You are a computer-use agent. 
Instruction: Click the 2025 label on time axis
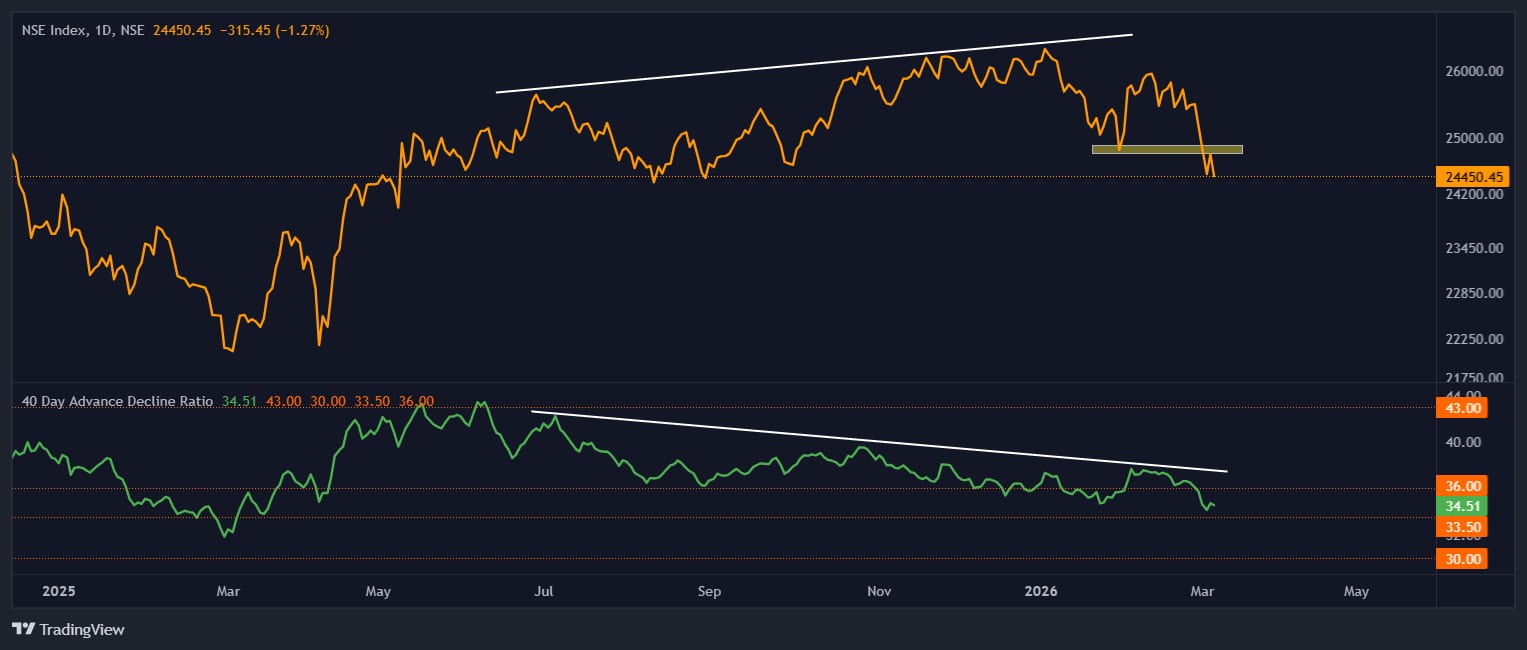click(59, 591)
